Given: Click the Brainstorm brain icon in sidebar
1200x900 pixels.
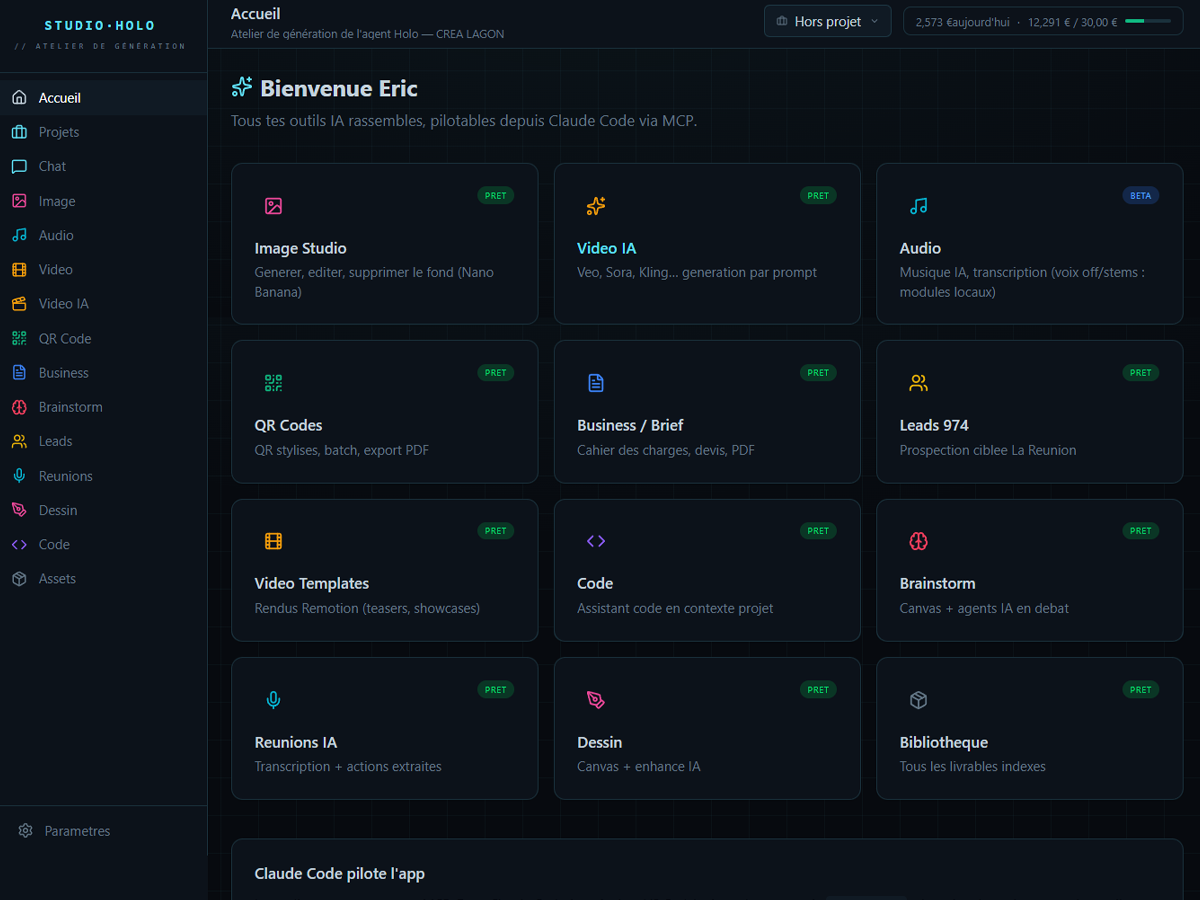Looking at the screenshot, I should click(19, 407).
